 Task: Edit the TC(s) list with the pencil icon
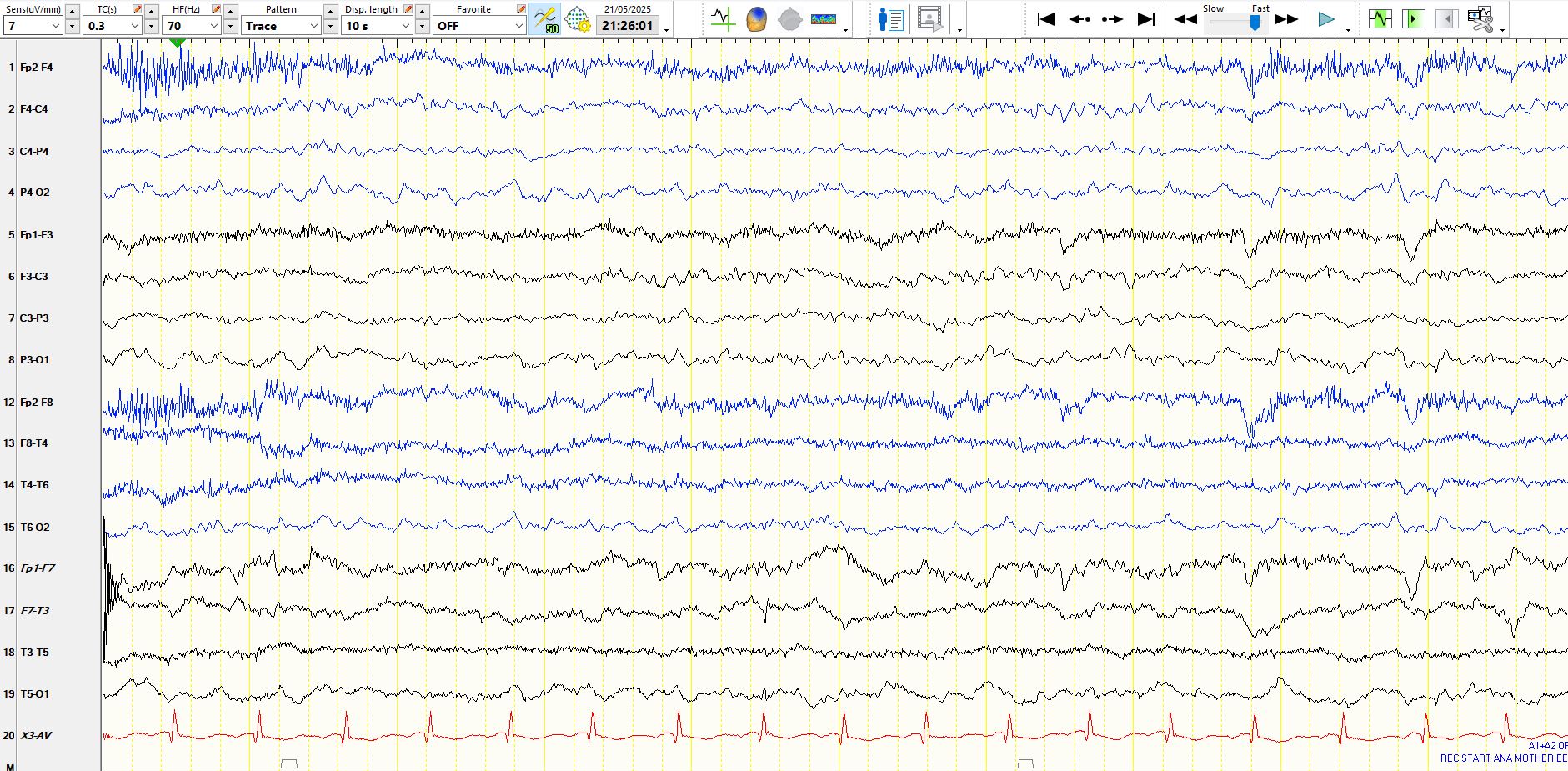(x=137, y=9)
